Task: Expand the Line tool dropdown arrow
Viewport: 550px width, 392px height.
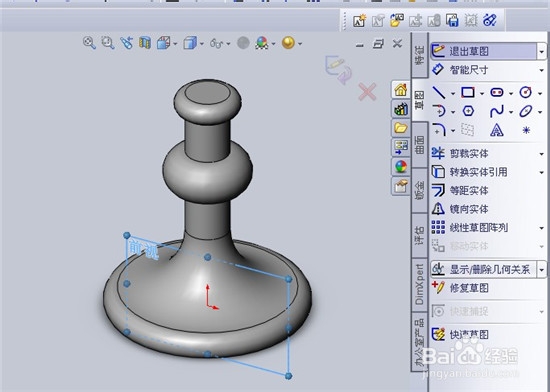Action: coord(453,94)
